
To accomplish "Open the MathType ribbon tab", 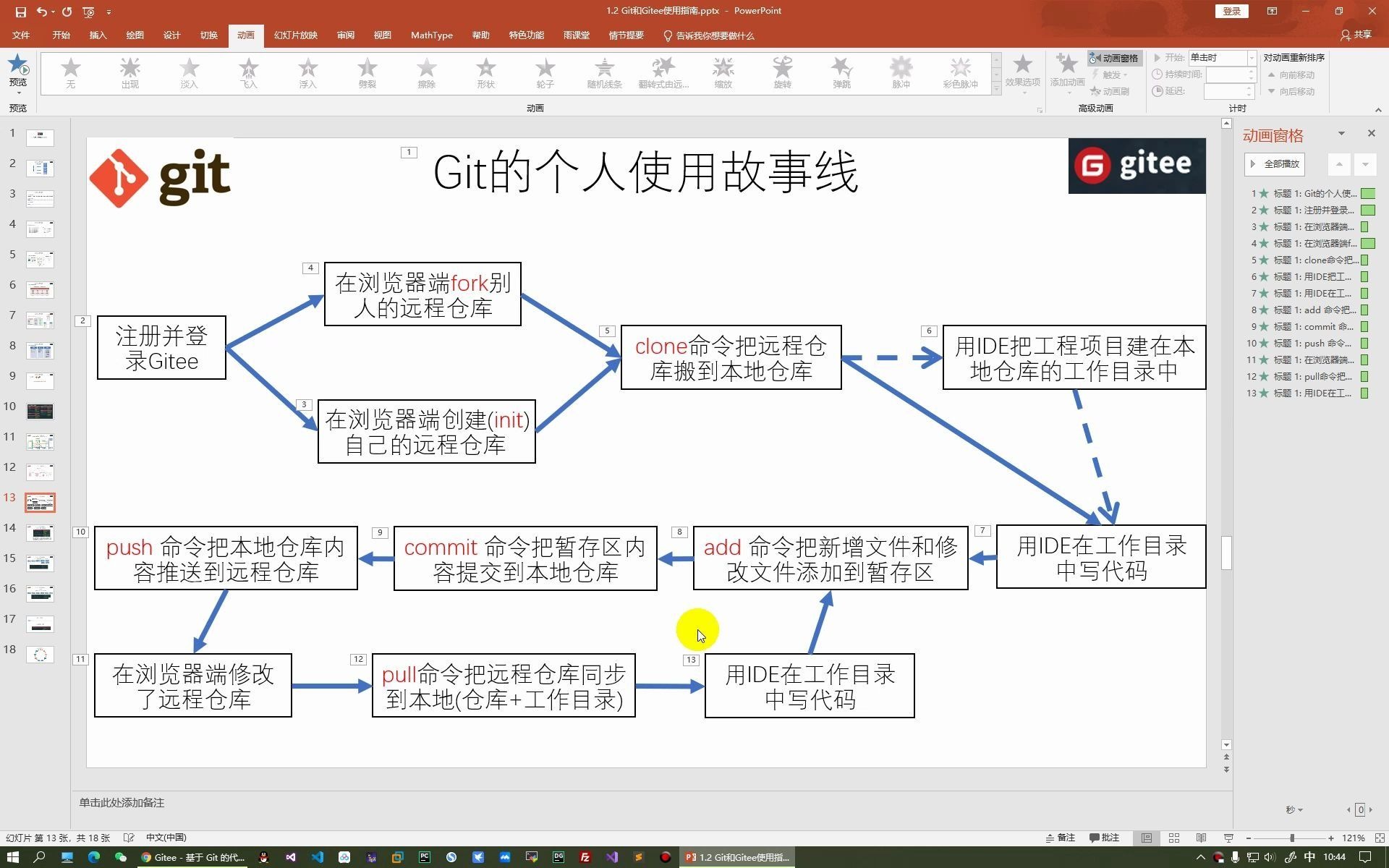I will tap(431, 35).
